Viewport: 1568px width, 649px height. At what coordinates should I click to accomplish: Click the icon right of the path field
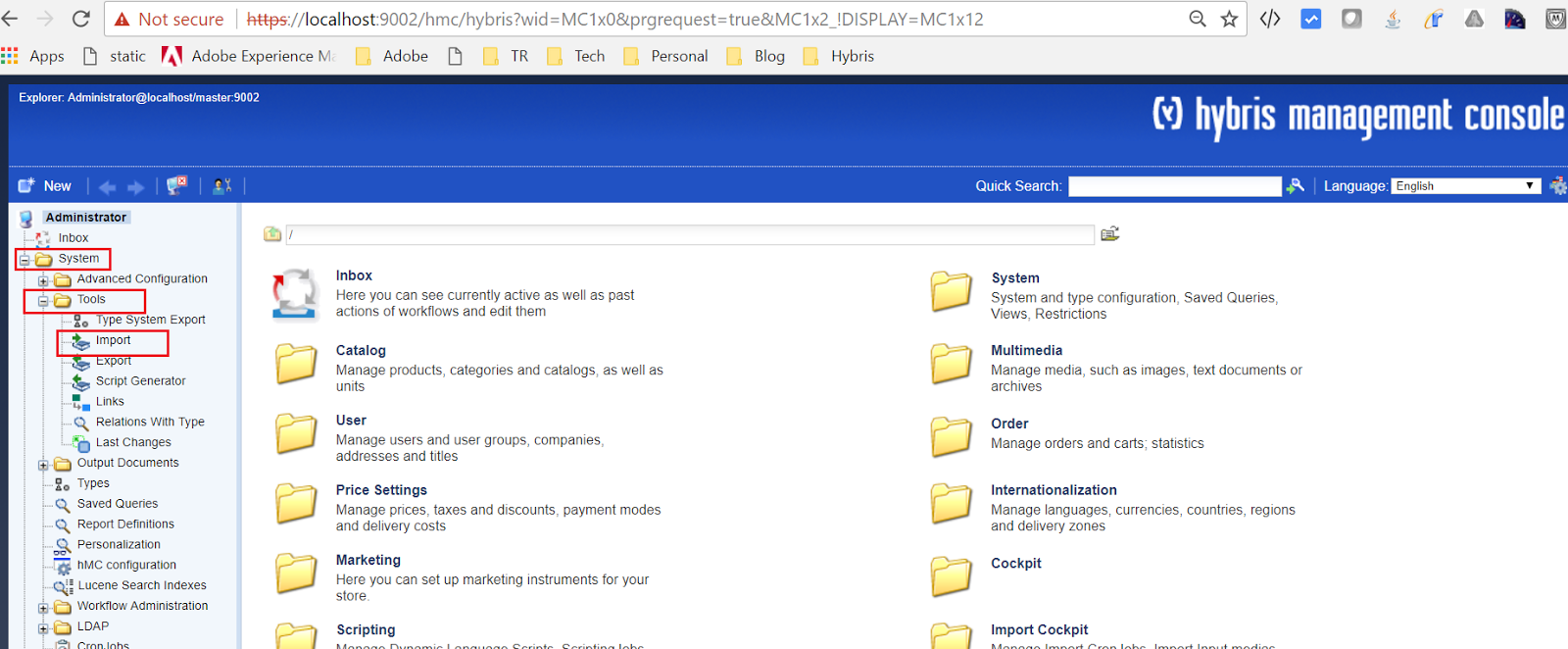click(x=1110, y=233)
